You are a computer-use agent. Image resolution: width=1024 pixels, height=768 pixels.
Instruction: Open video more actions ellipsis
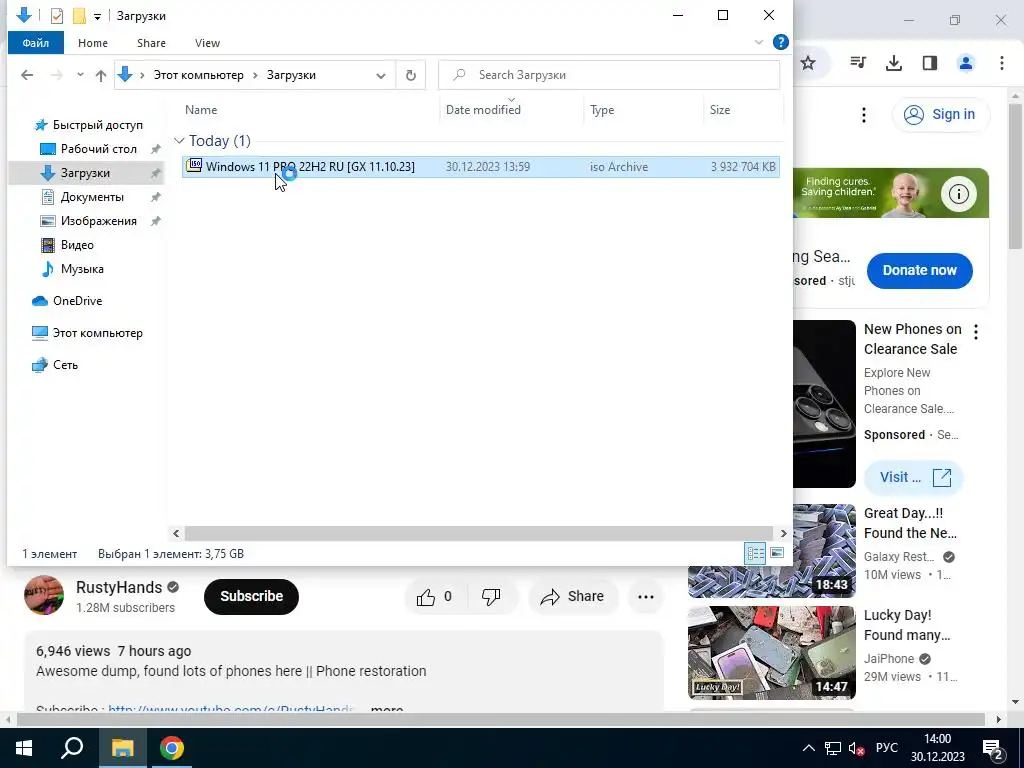[x=646, y=596]
